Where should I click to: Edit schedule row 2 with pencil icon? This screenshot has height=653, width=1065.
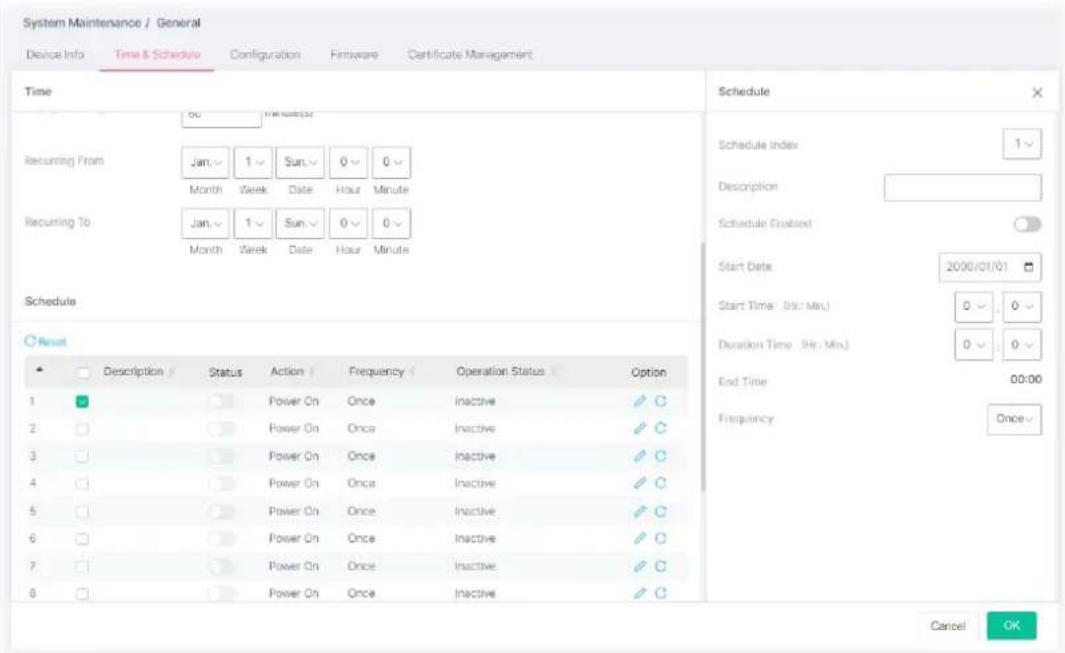tap(639, 428)
